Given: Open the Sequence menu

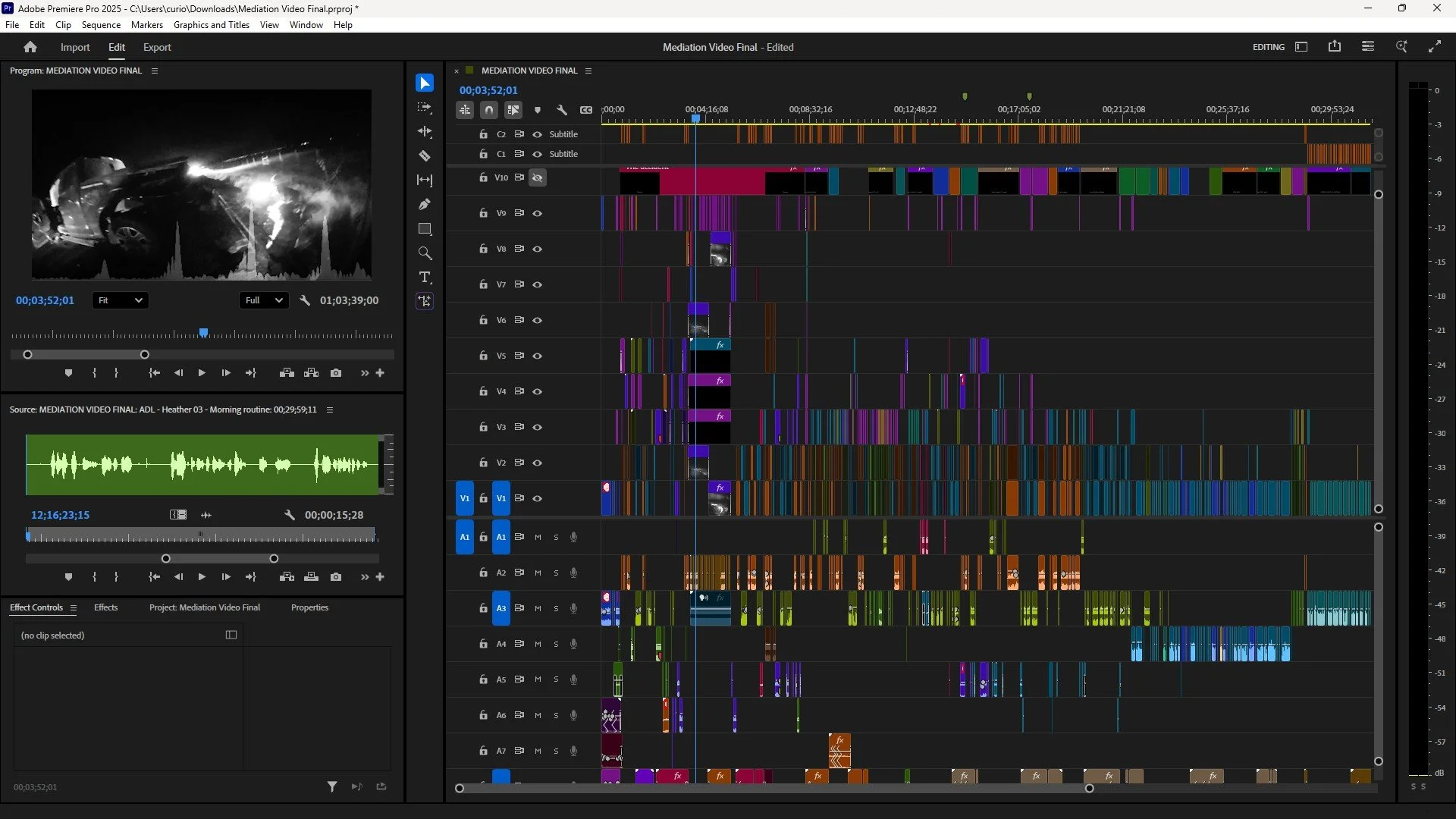Looking at the screenshot, I should pyautogui.click(x=101, y=25).
